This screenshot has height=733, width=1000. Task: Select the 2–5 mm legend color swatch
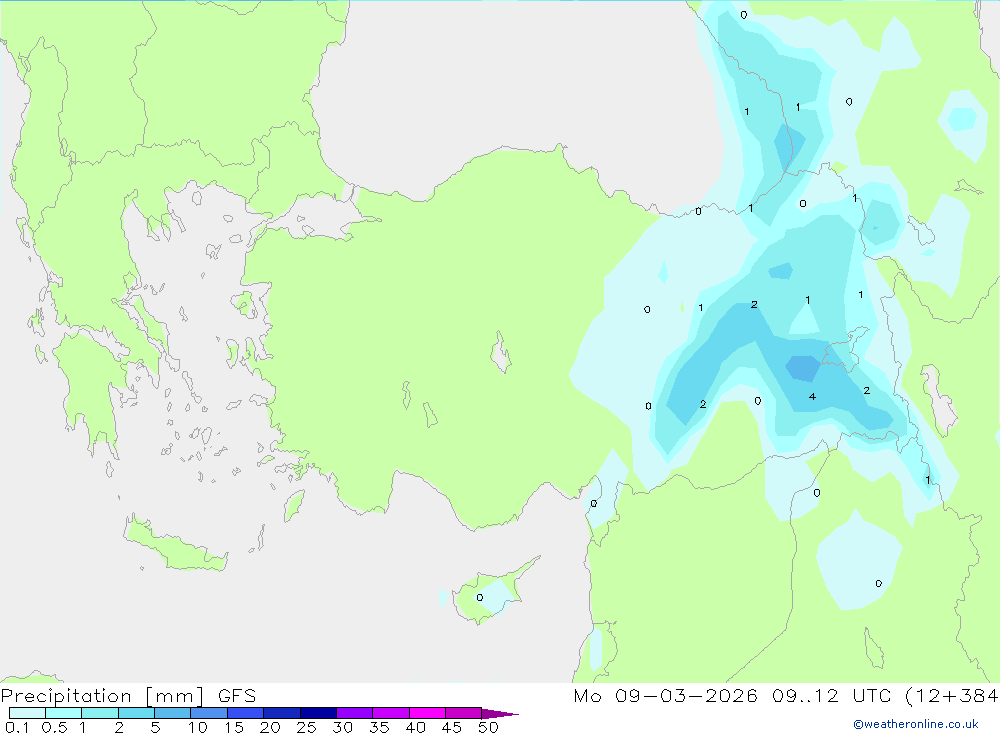pyautogui.click(x=136, y=713)
